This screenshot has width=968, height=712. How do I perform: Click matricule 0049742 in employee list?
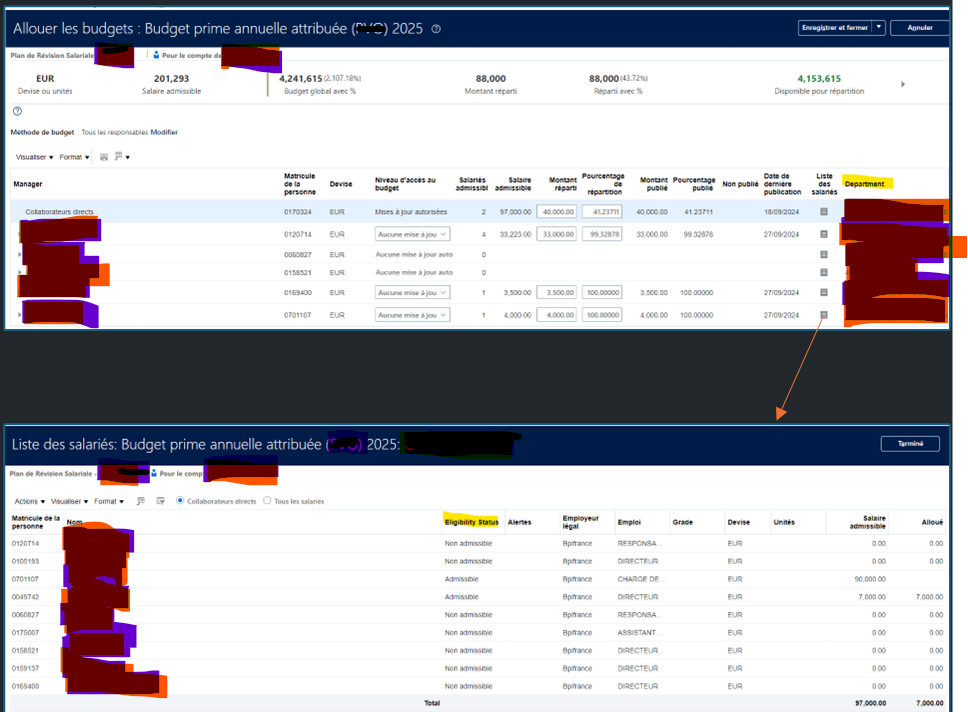point(25,597)
